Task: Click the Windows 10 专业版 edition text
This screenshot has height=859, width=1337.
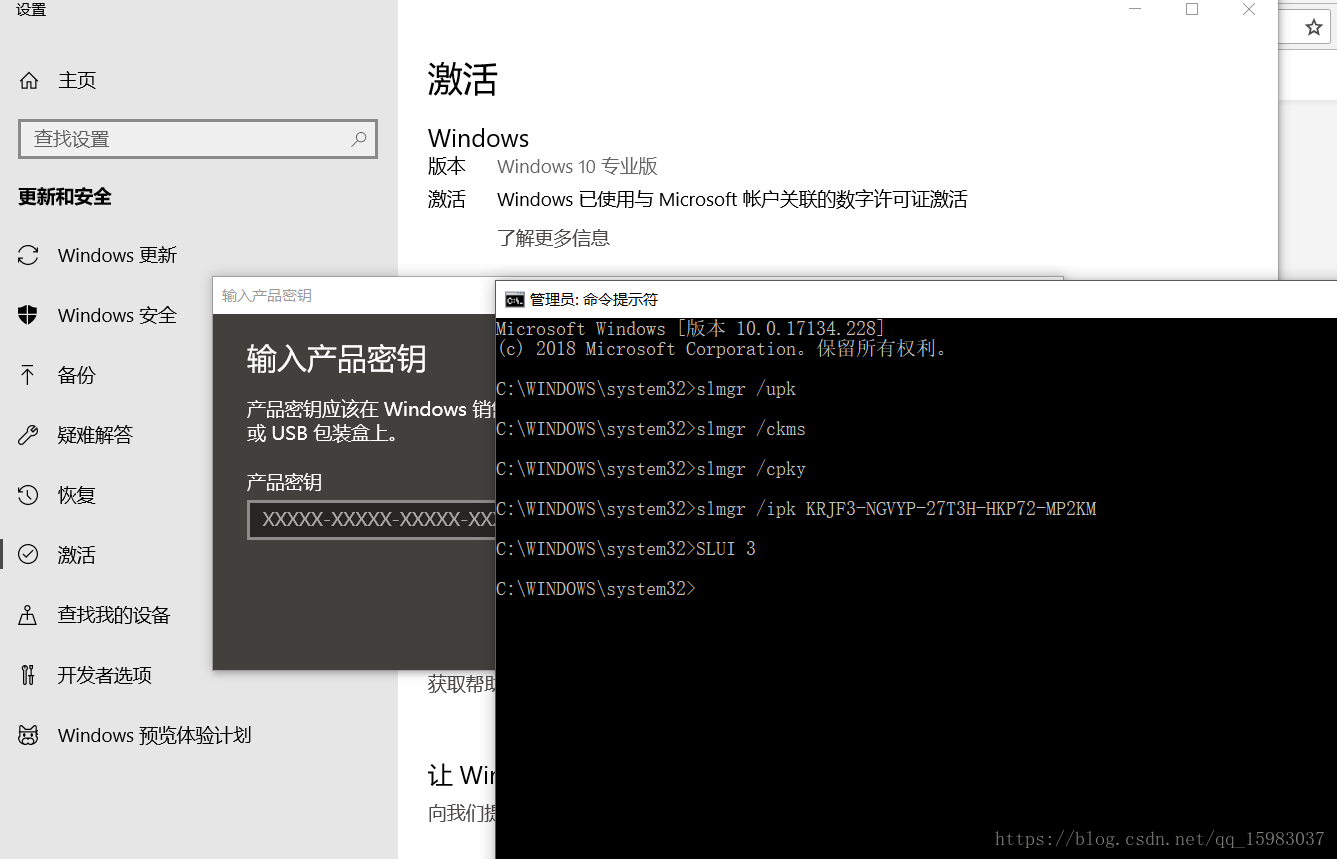Action: (577, 167)
